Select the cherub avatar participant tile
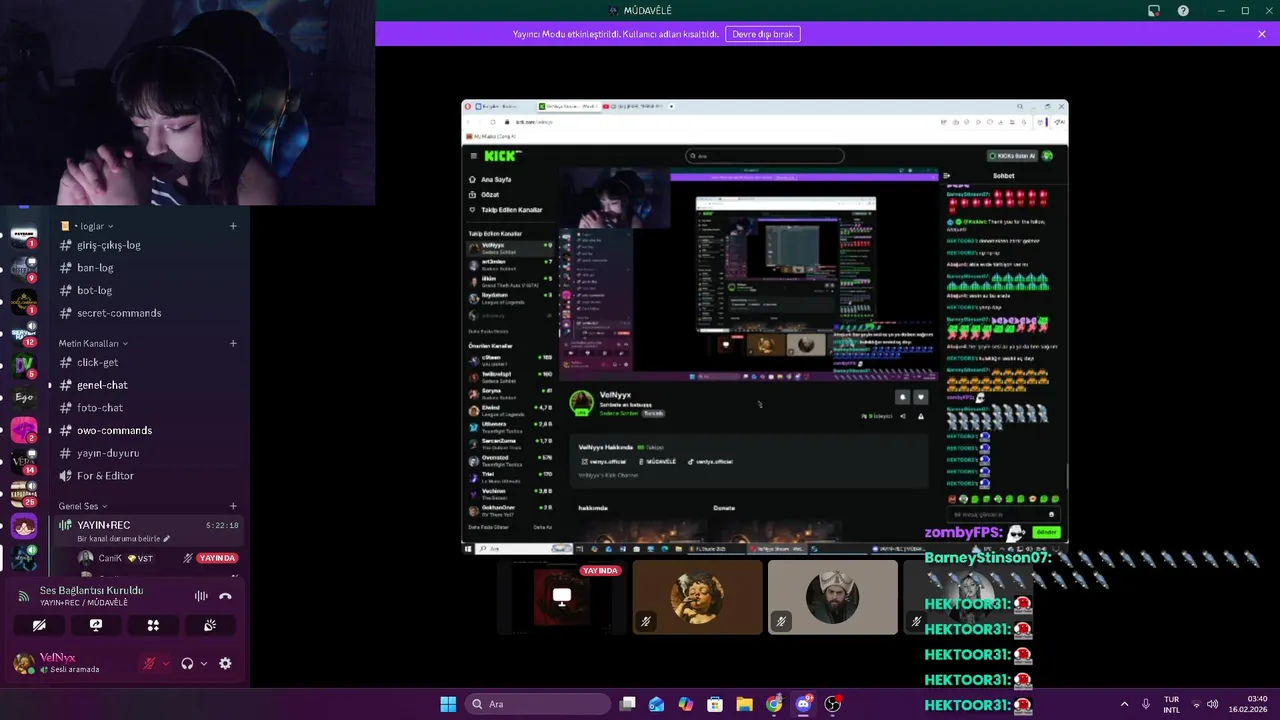Screen dimensions: 1280x720 point(697,597)
